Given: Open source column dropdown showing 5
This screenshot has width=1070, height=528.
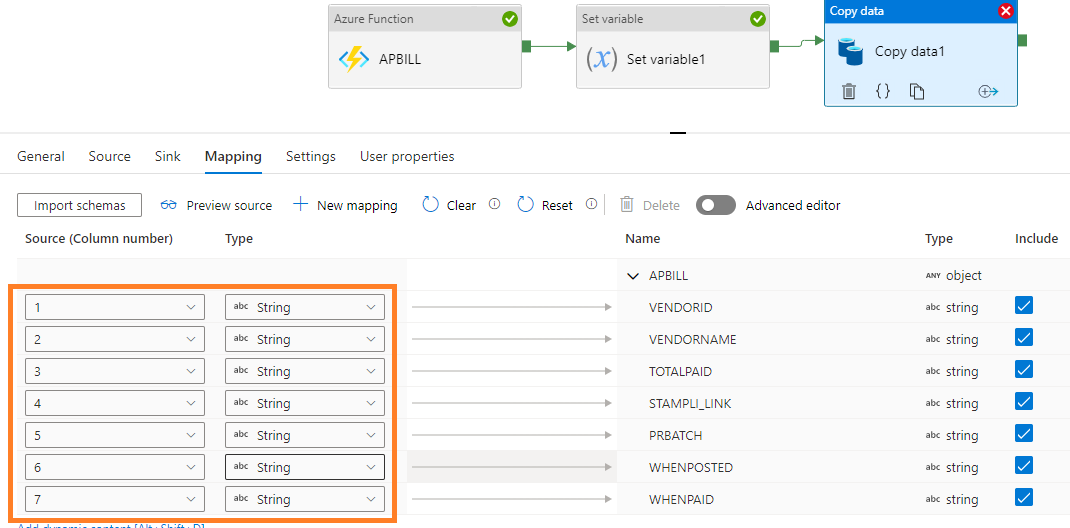Looking at the screenshot, I should (x=115, y=435).
